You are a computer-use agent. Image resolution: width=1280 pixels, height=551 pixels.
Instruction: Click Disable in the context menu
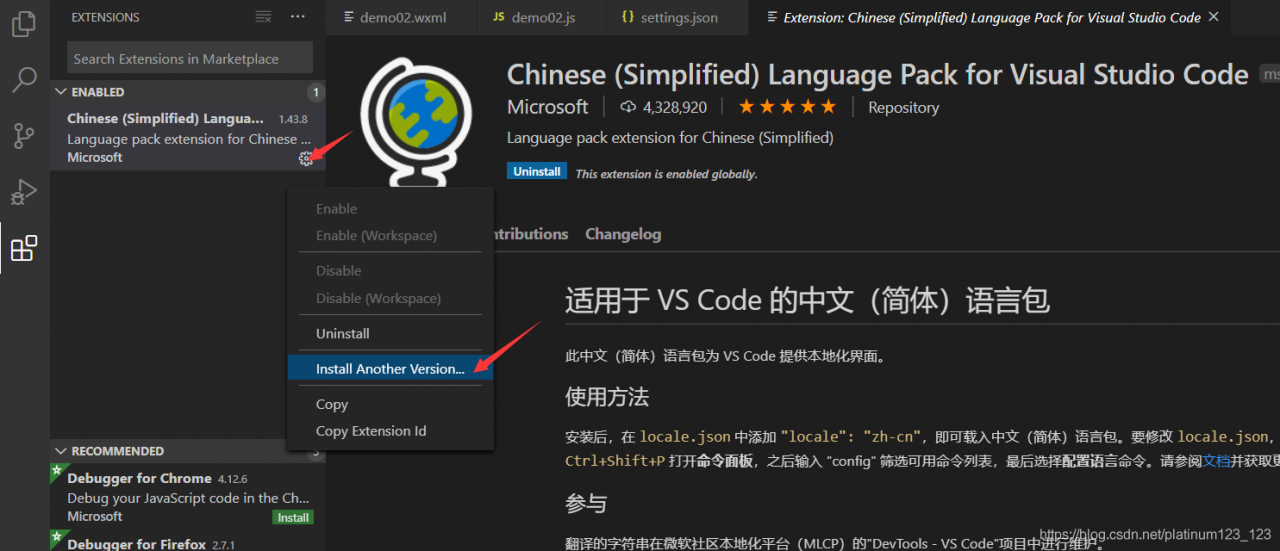click(390, 270)
